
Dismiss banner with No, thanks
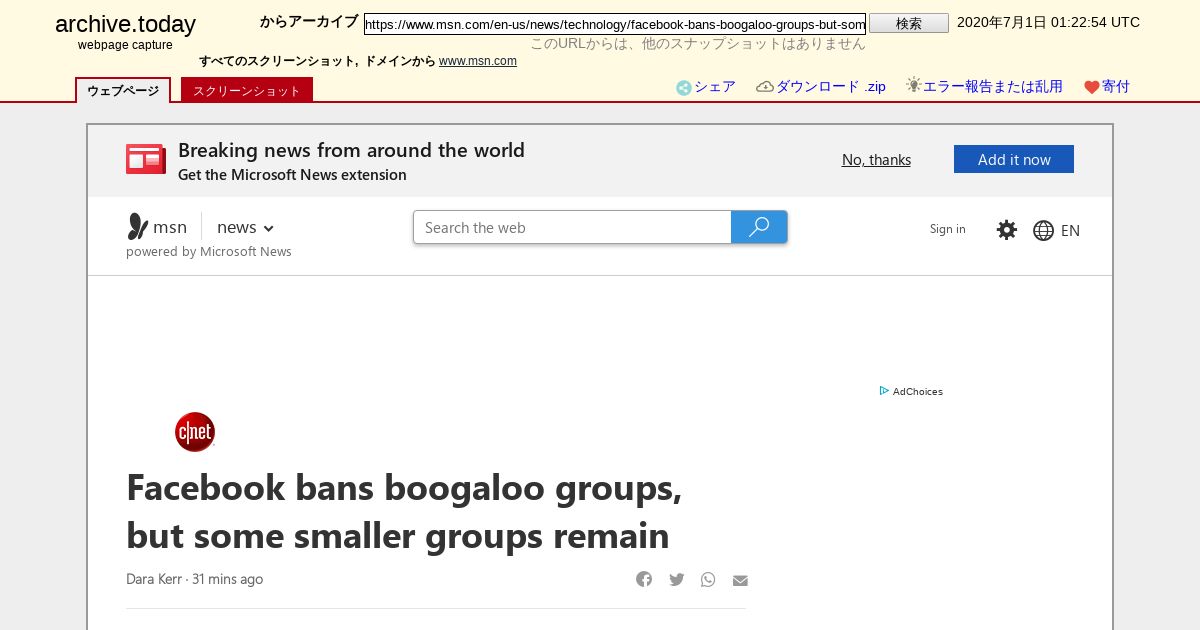pos(876,160)
